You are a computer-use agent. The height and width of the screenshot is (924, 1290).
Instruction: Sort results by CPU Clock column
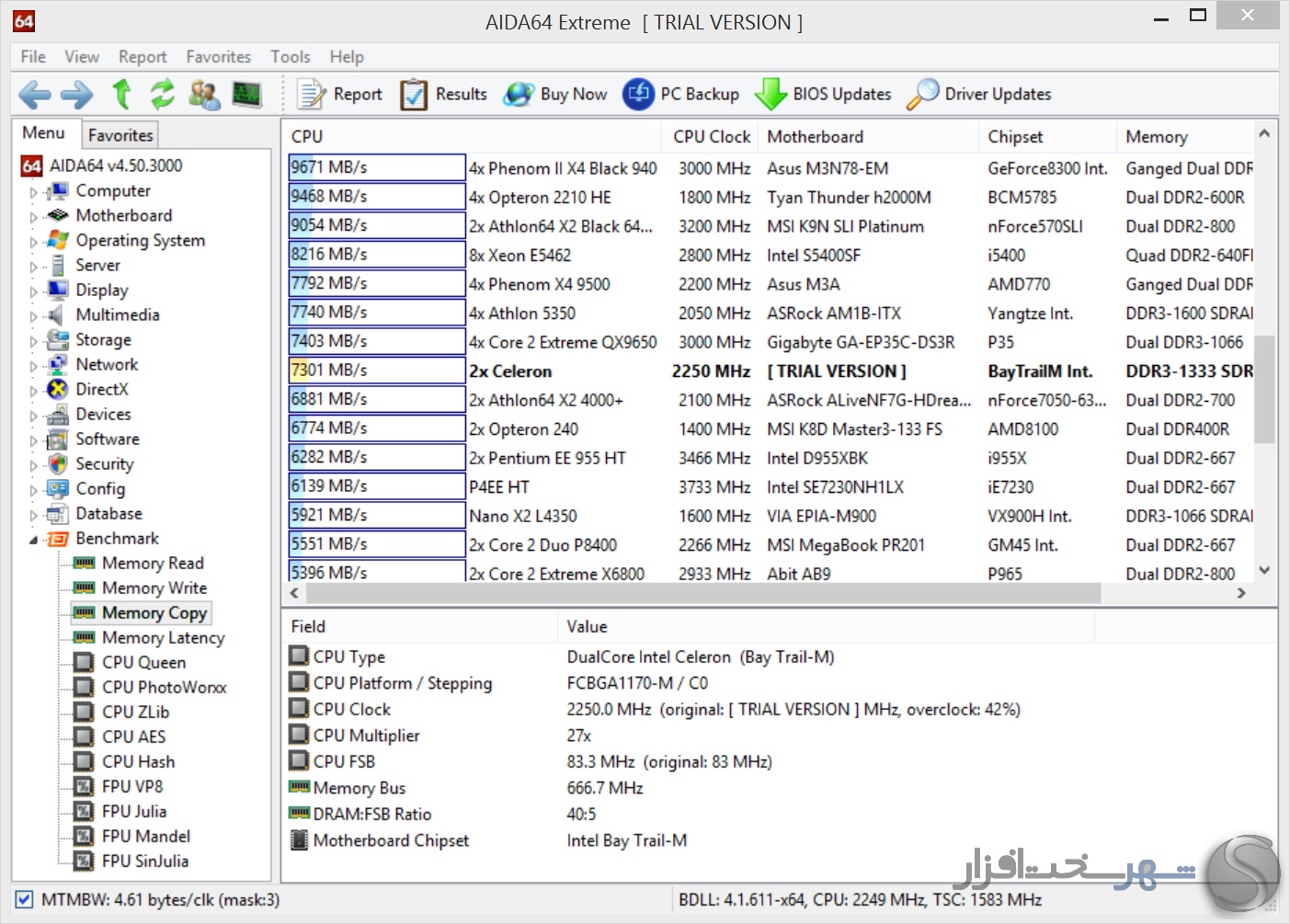pos(711,136)
